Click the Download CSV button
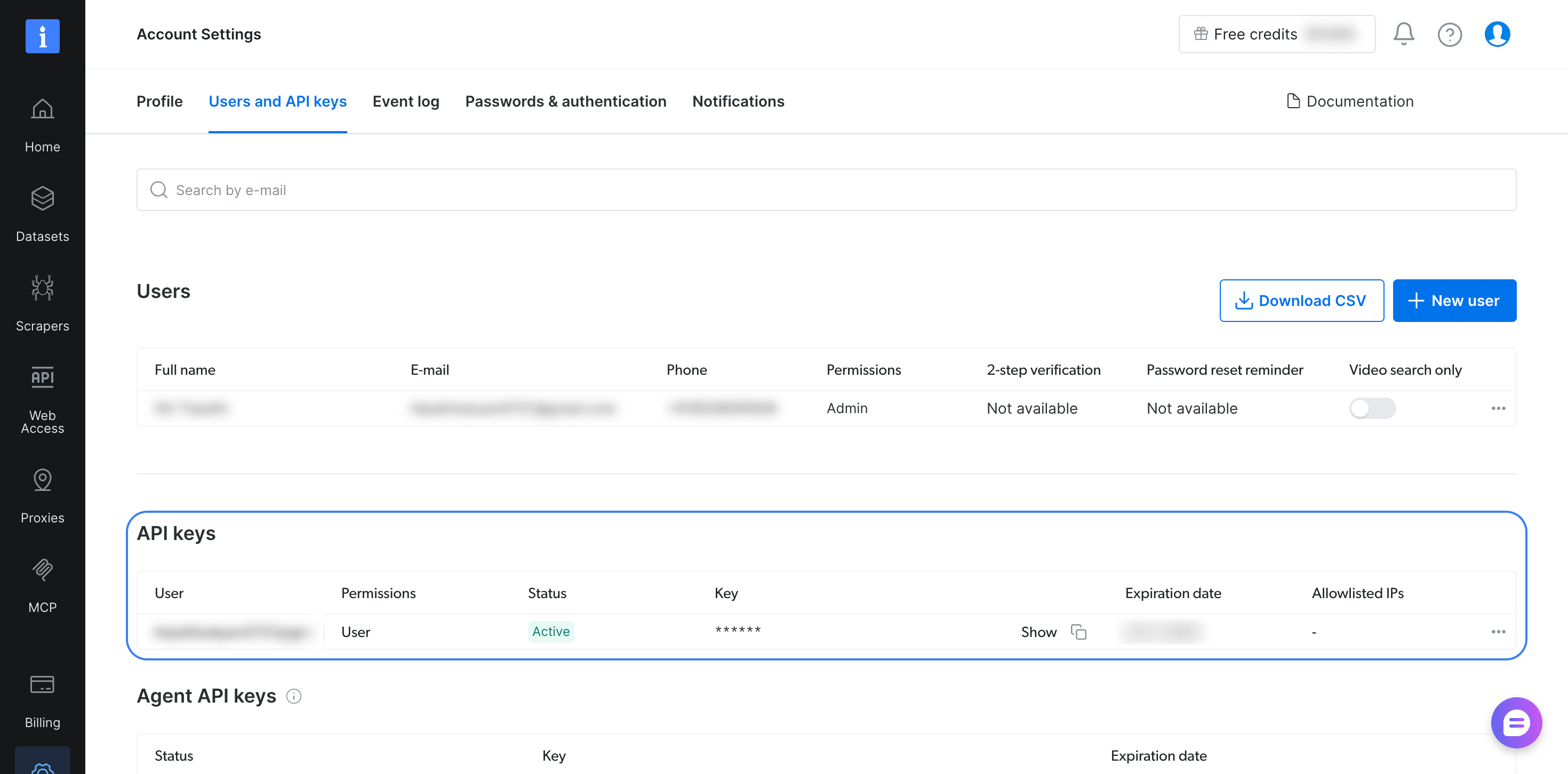 pos(1301,301)
